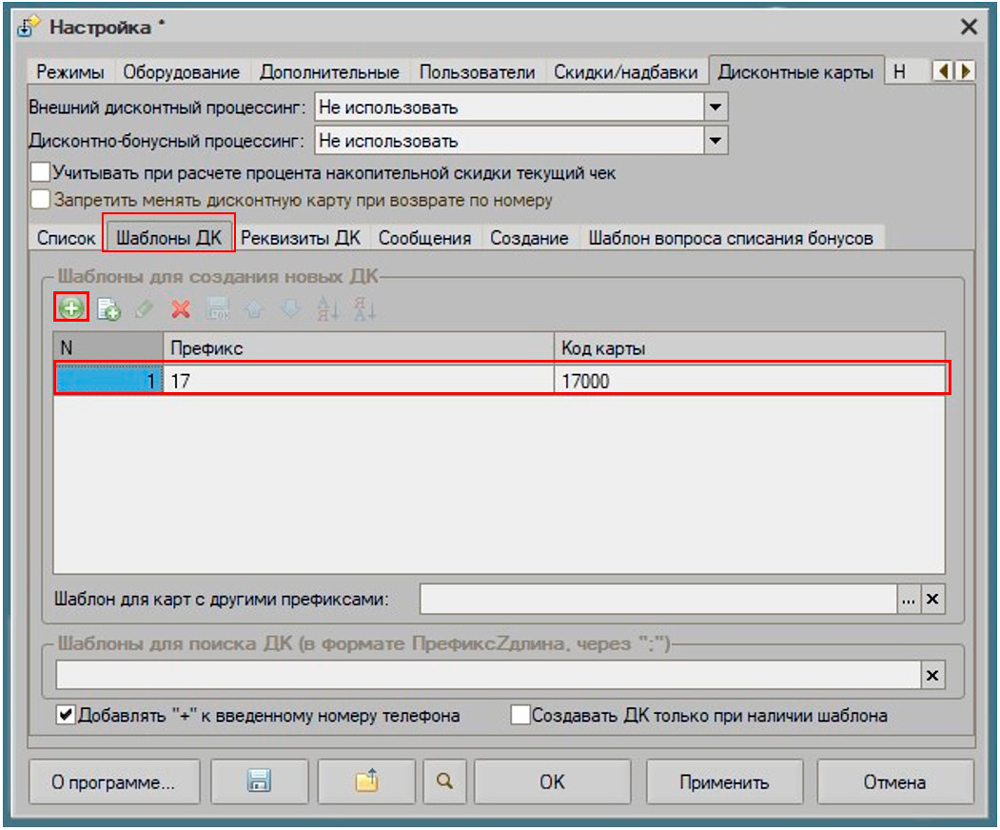This screenshot has height=830, width=1000.
Task: Switch to 'Реквизиты ДК' tab
Action: (300, 238)
